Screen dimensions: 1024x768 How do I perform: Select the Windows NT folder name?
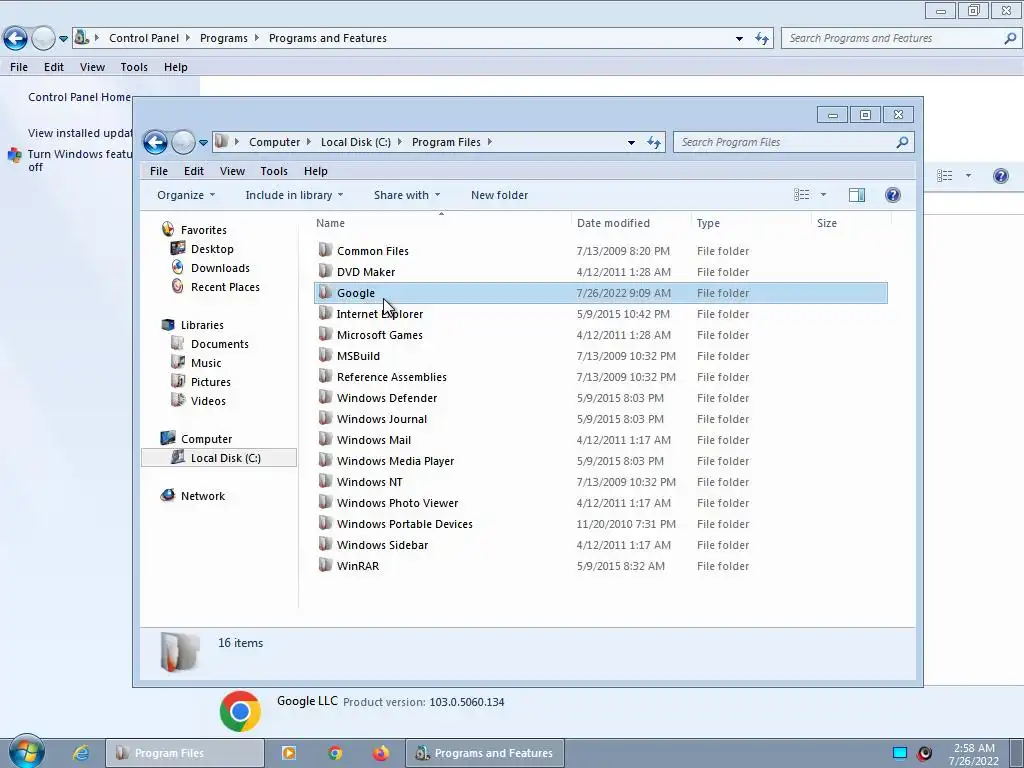370,482
